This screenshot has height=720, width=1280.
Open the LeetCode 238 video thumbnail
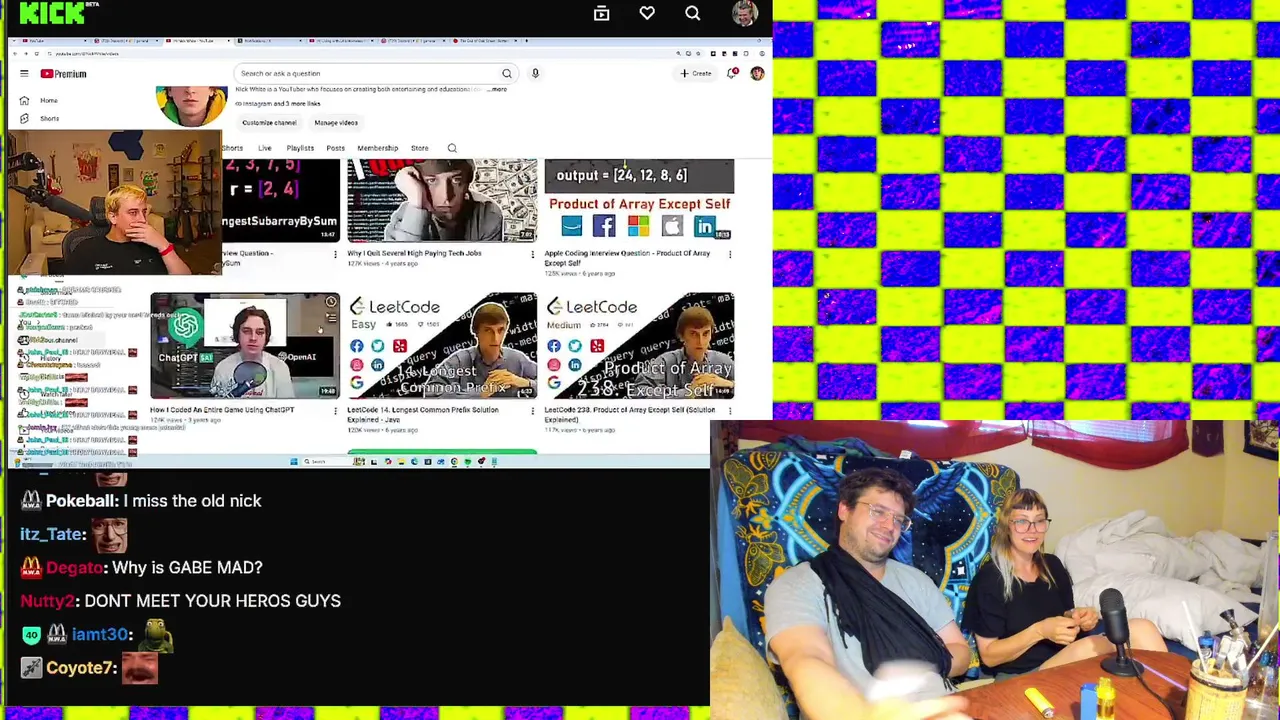coord(639,345)
